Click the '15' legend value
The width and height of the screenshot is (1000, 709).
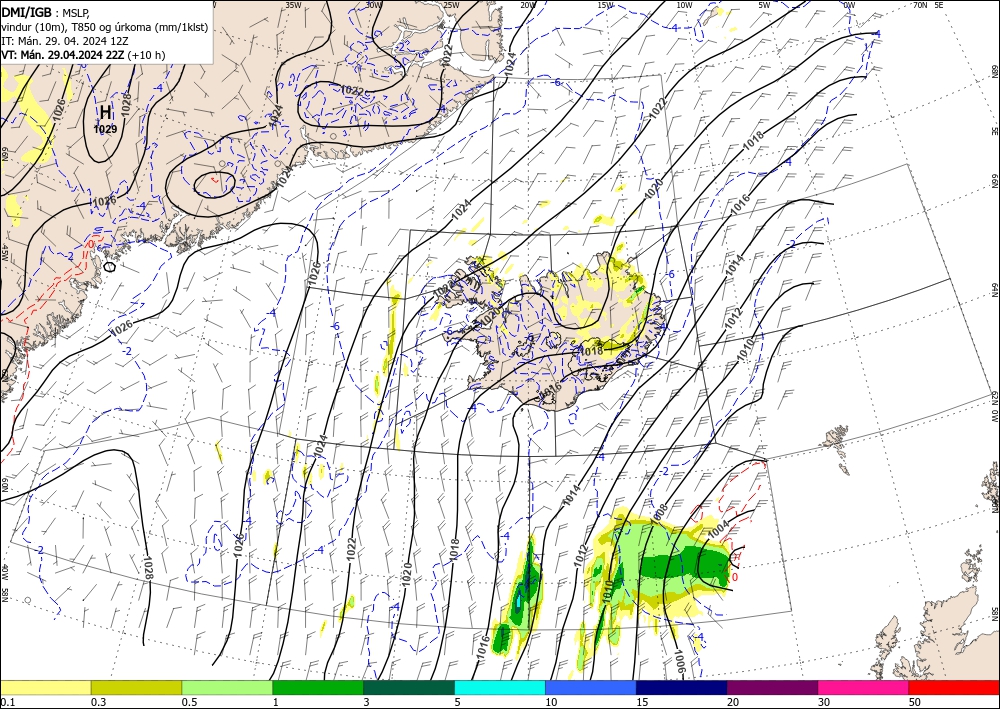coord(642,702)
